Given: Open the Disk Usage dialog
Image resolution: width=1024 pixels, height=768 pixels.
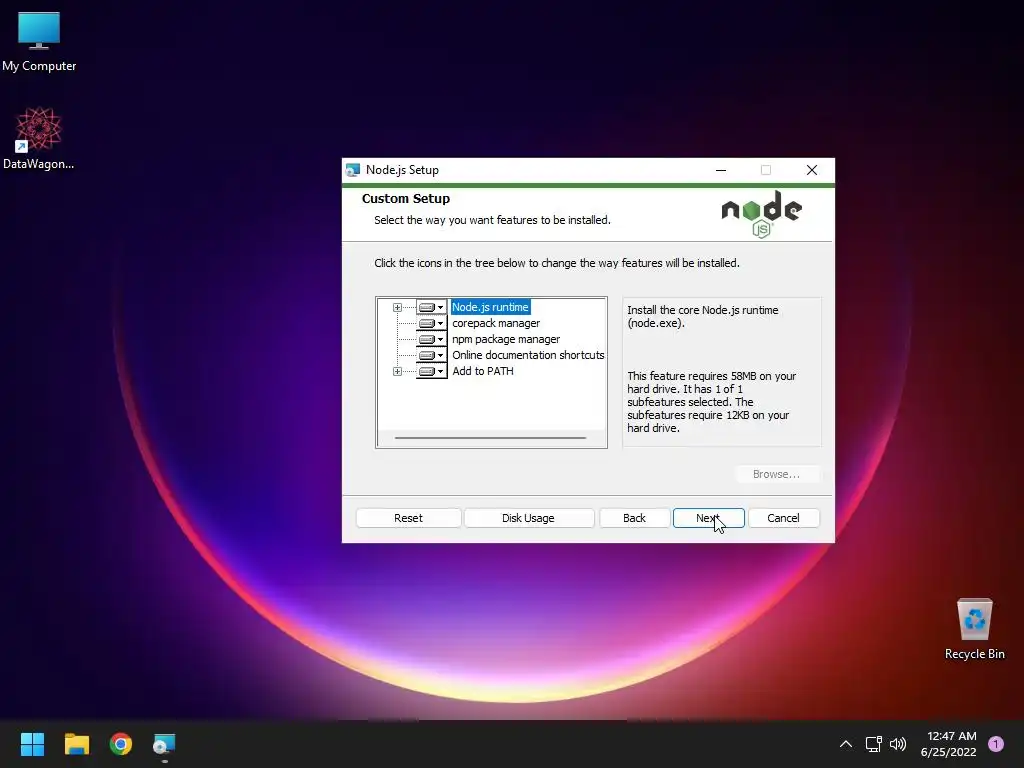Looking at the screenshot, I should pos(528,518).
